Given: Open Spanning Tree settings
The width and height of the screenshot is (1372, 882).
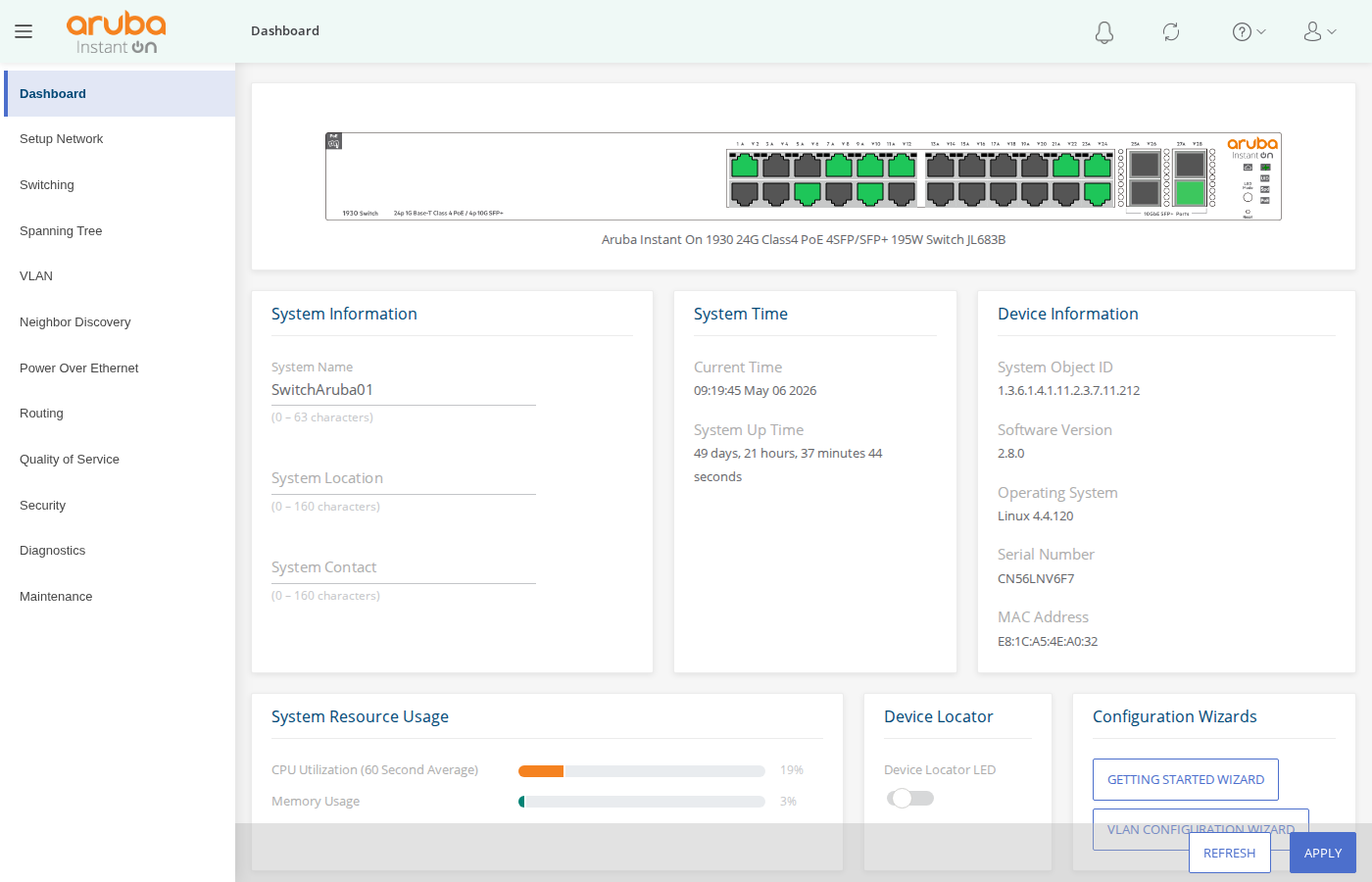Looking at the screenshot, I should (120, 231).
